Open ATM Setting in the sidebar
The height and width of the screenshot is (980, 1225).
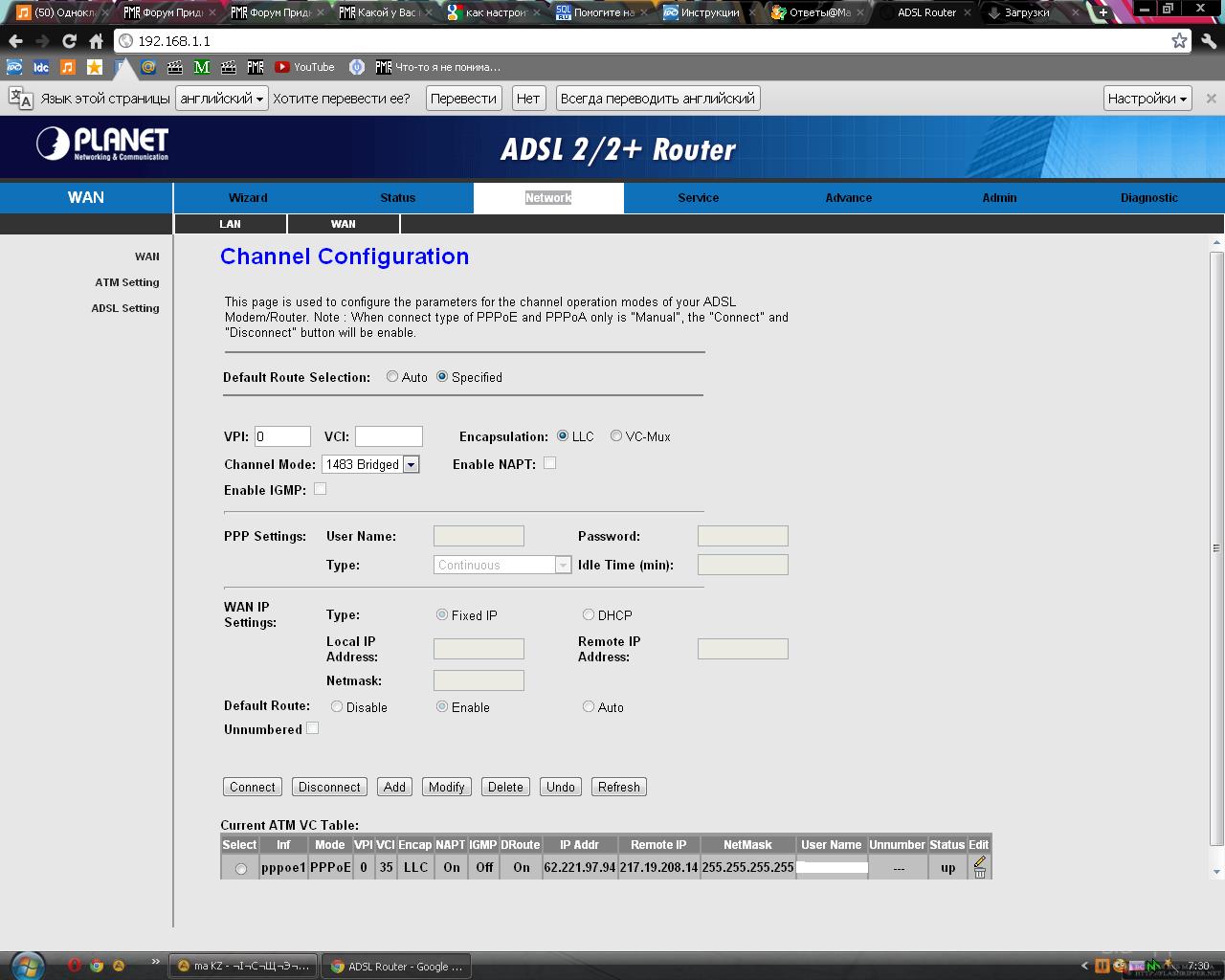click(x=127, y=282)
